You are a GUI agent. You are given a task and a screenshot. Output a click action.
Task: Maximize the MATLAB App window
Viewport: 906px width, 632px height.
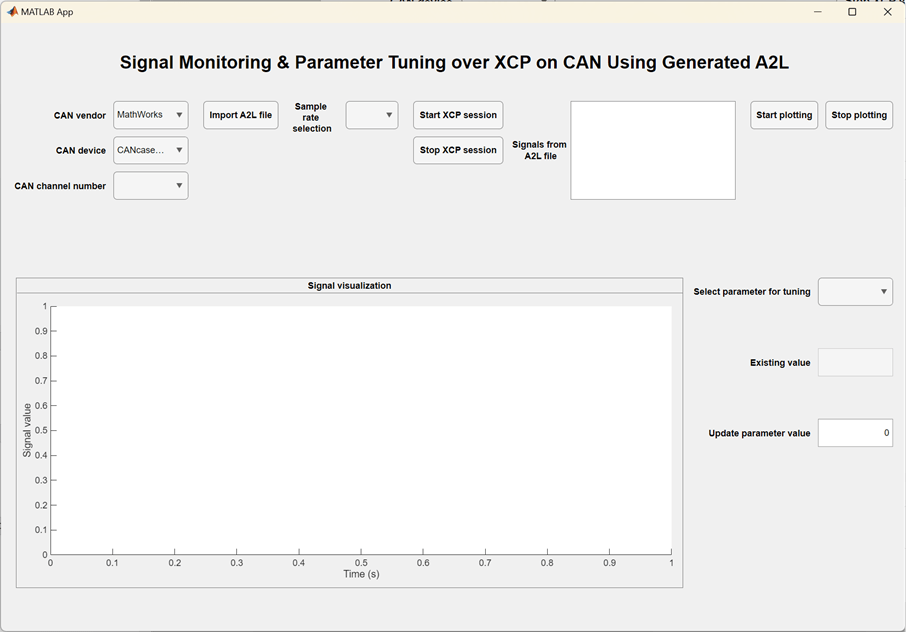coord(852,12)
